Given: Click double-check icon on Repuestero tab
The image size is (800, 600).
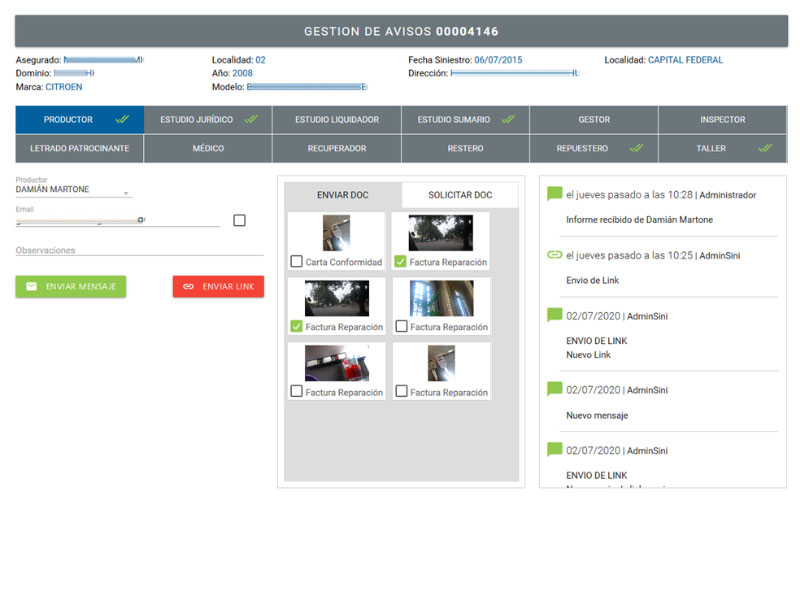Looking at the screenshot, I should (637, 148).
